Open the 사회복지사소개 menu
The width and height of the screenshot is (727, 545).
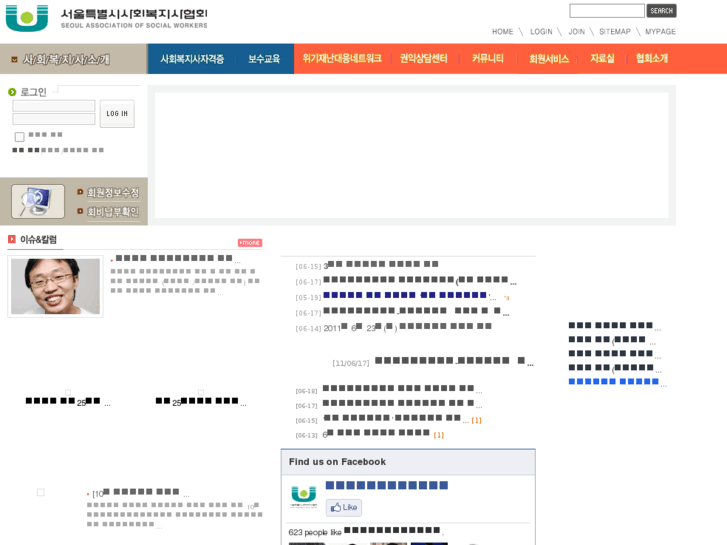point(66,59)
